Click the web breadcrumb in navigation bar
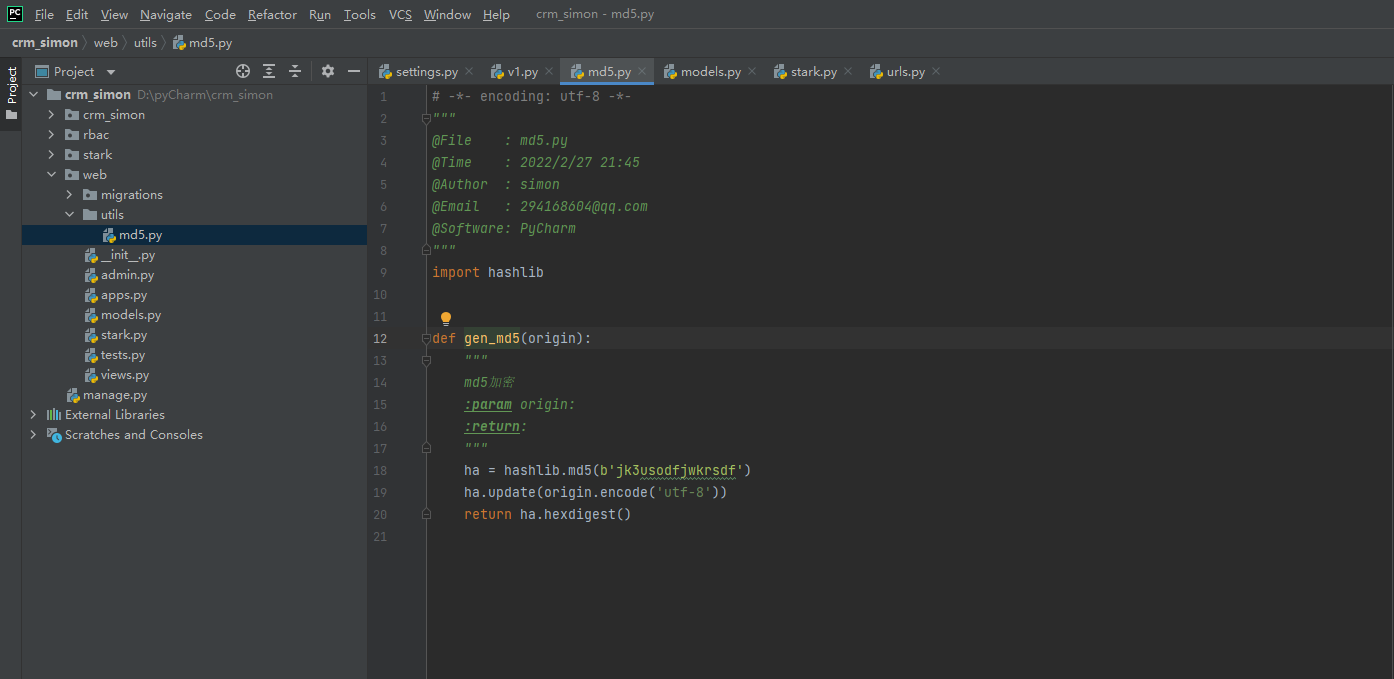This screenshot has height=679, width=1394. pyautogui.click(x=105, y=43)
